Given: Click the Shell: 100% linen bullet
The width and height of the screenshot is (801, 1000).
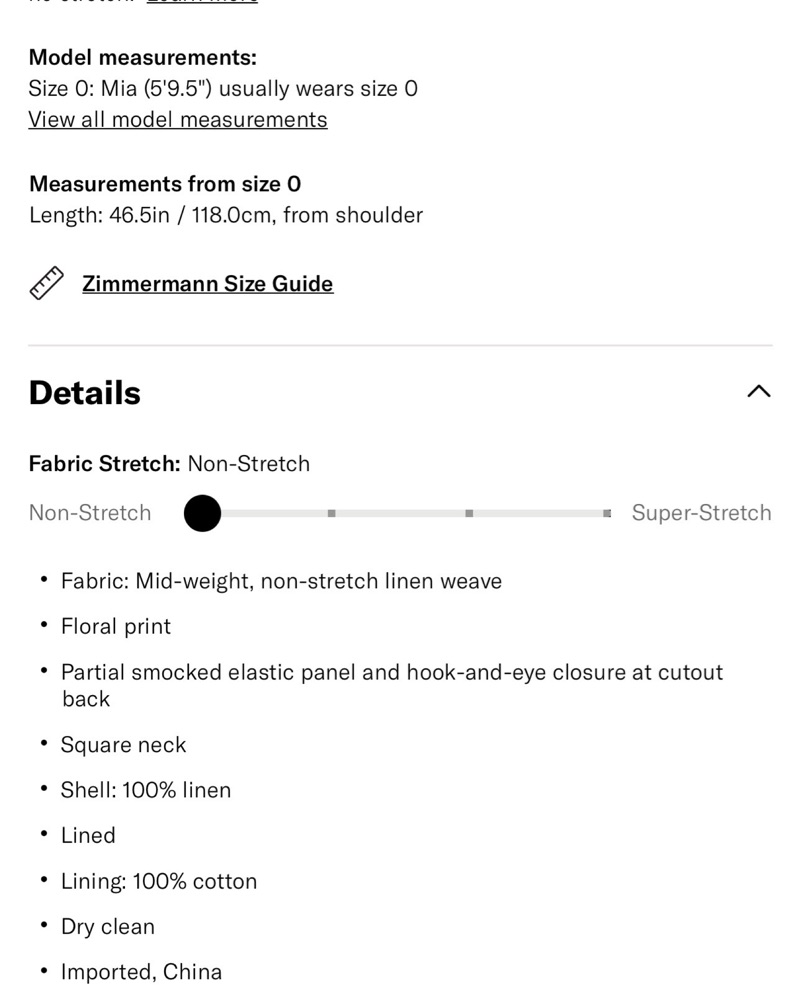Looking at the screenshot, I should (146, 790).
